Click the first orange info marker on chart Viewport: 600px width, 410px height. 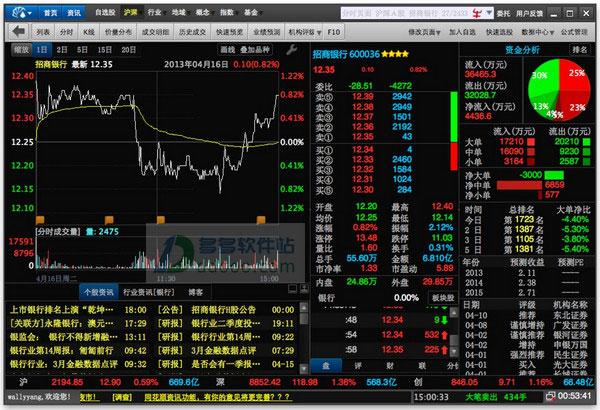point(40,220)
